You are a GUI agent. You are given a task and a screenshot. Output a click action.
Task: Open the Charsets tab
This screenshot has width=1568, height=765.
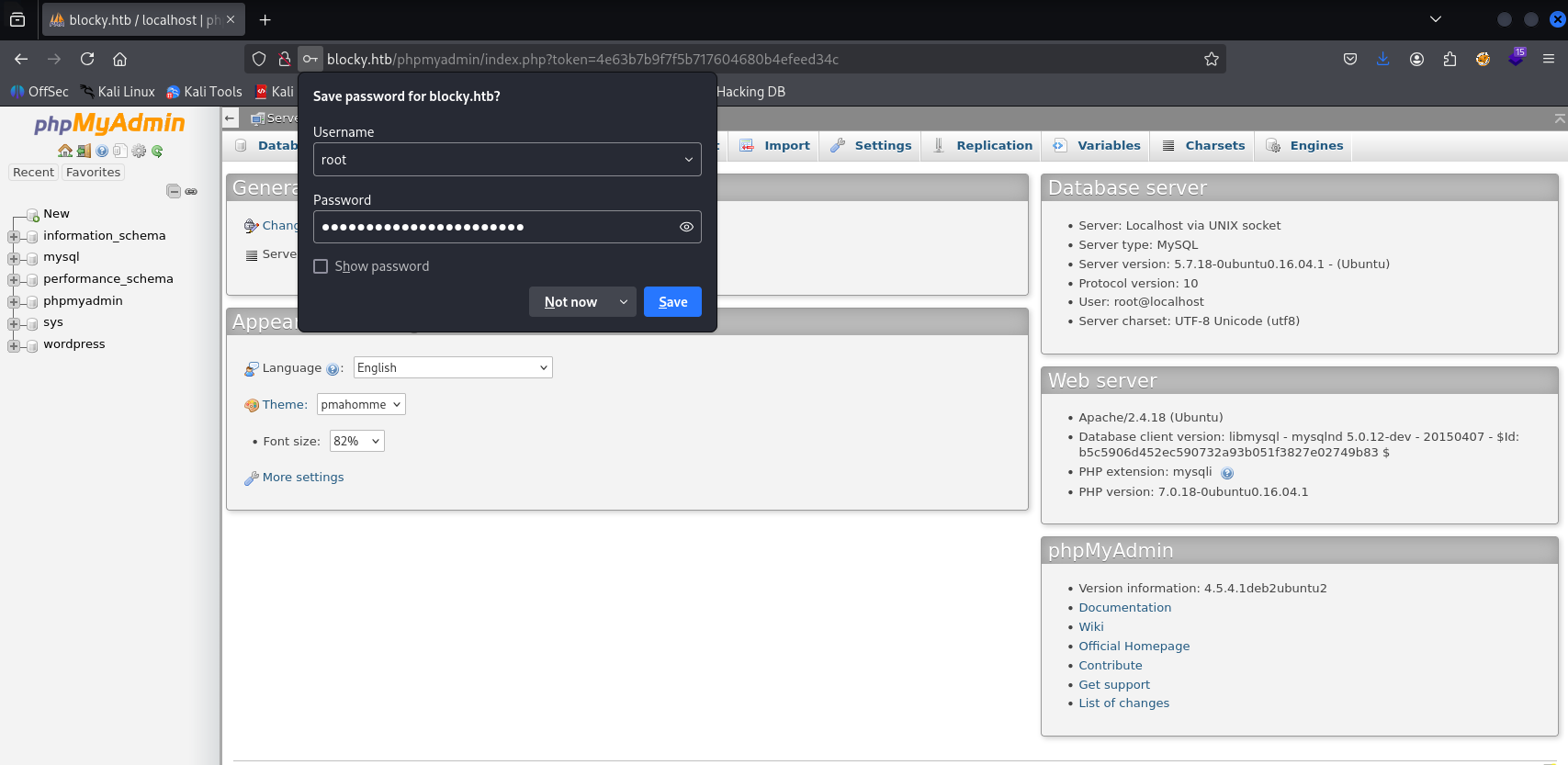tap(1203, 145)
